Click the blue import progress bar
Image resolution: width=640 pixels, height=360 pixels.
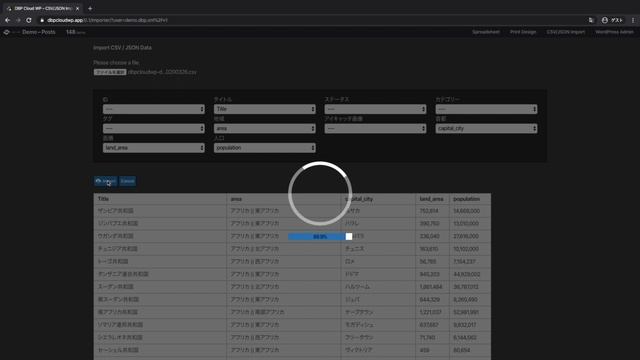click(x=317, y=237)
